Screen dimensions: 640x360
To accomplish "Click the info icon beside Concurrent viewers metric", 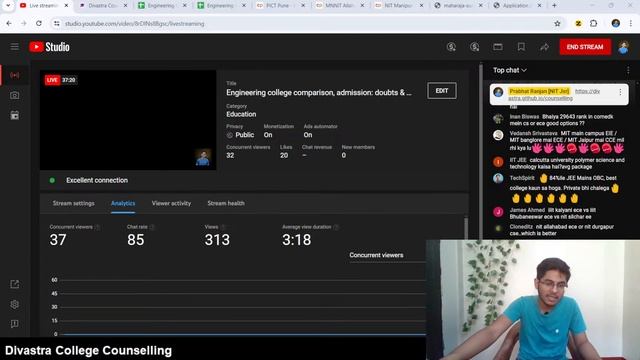I will [x=98, y=227].
